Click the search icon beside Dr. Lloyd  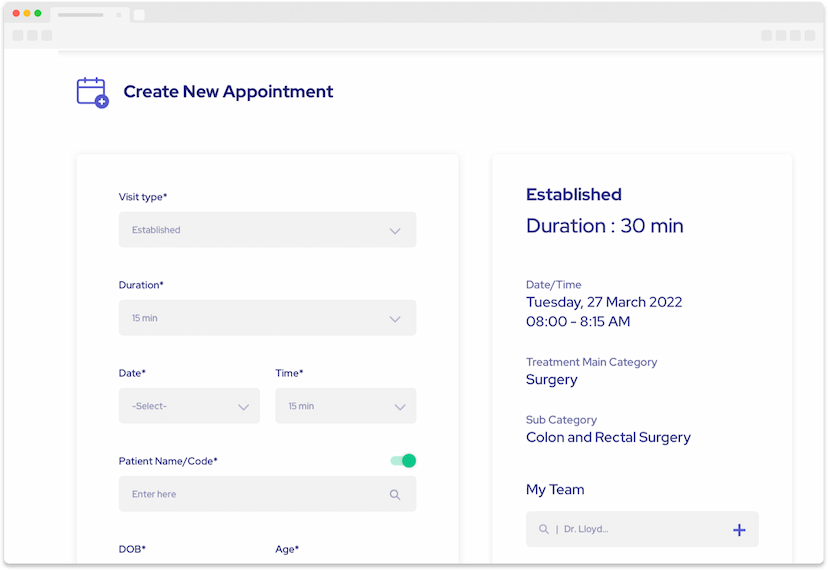coord(543,529)
